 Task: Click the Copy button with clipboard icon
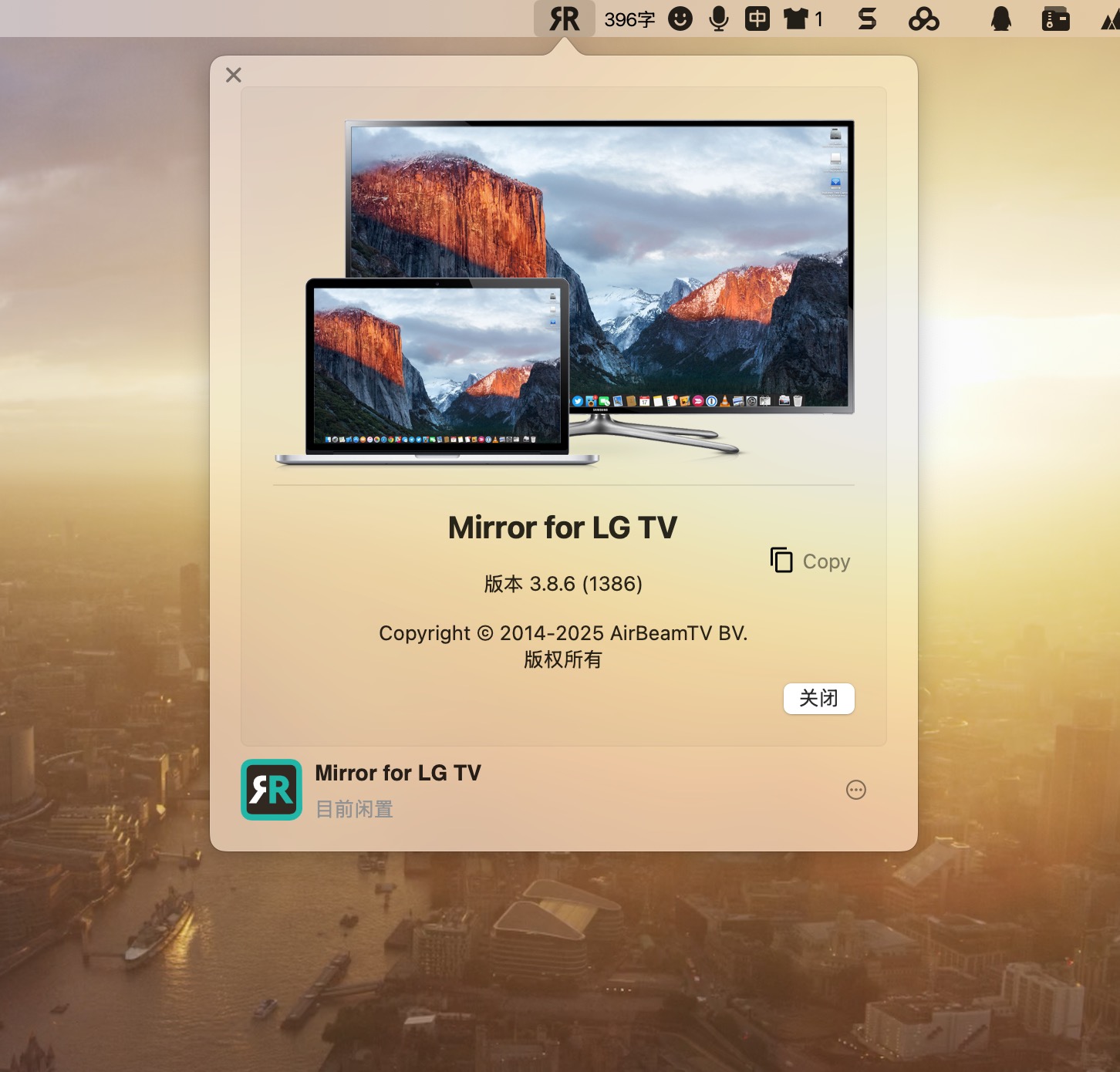coord(810,561)
